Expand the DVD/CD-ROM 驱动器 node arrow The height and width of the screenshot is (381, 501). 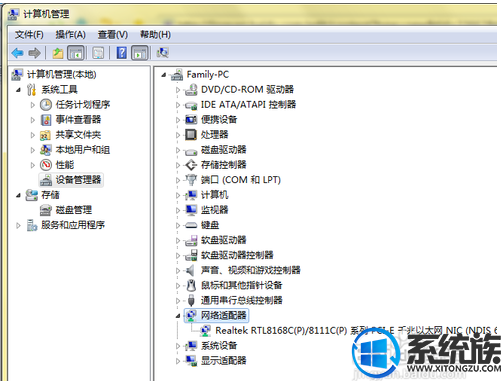(x=178, y=90)
